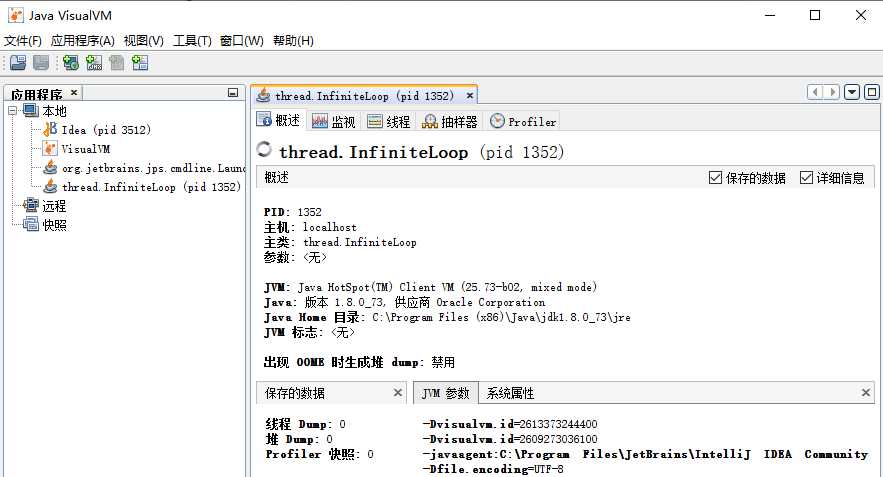Click the Java VisualVM title bar logo
Viewport: 883px width, 477px height.
(15, 15)
